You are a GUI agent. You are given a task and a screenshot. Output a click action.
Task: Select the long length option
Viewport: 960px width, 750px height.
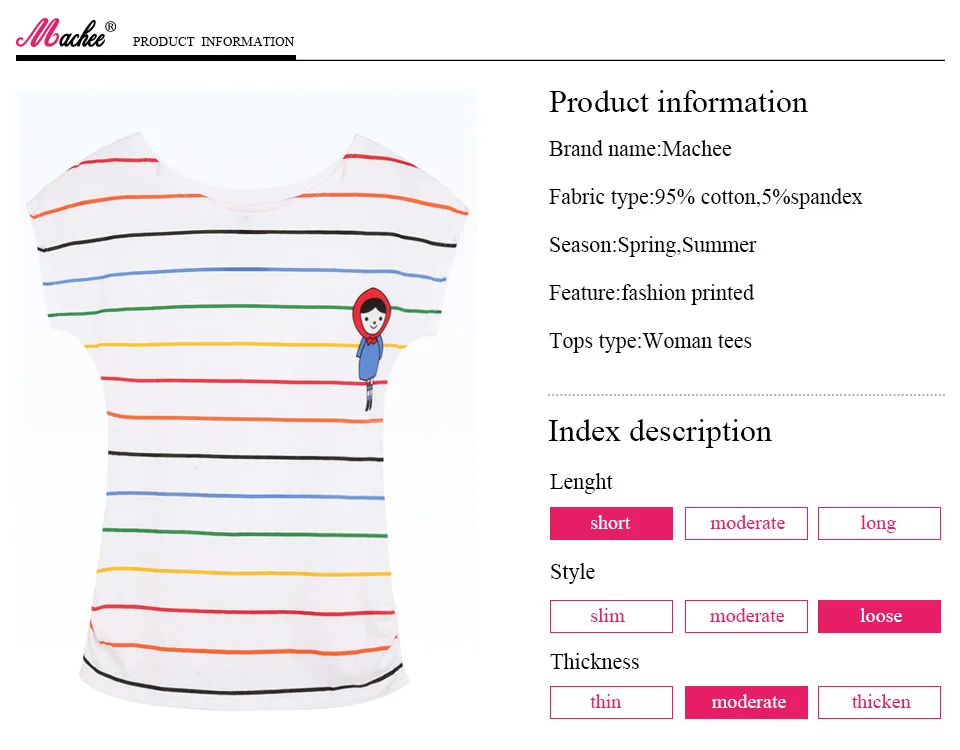879,523
